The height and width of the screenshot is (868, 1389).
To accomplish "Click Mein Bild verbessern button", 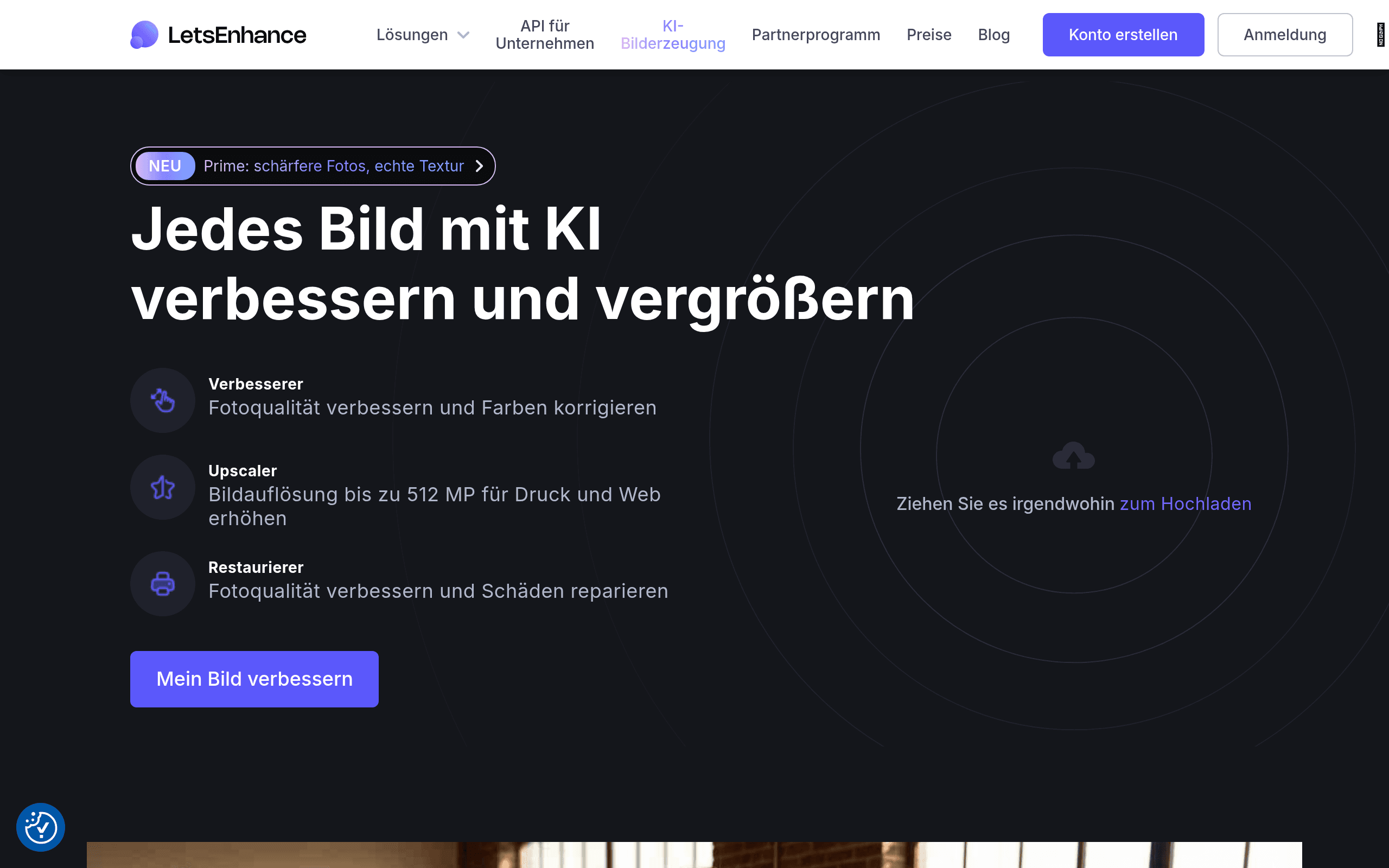I will (254, 679).
